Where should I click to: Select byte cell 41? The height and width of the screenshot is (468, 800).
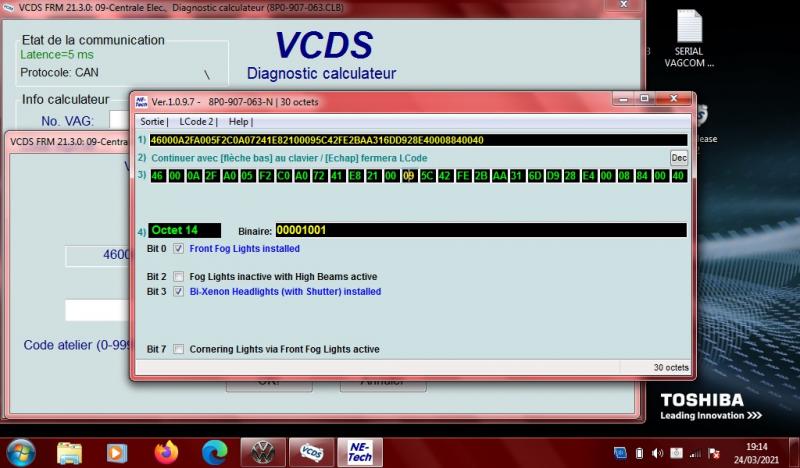tap(337, 176)
